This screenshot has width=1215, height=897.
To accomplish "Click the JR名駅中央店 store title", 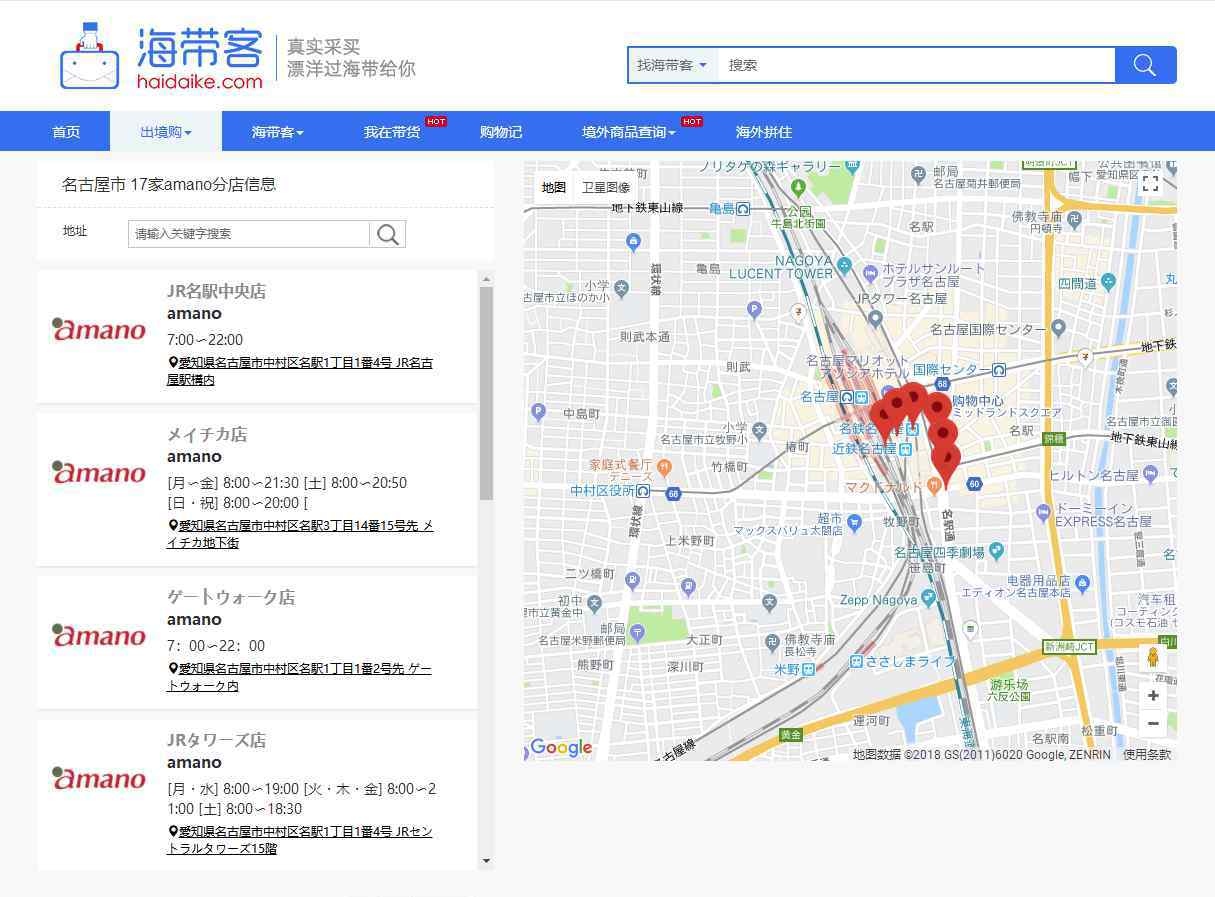I will pos(216,292).
